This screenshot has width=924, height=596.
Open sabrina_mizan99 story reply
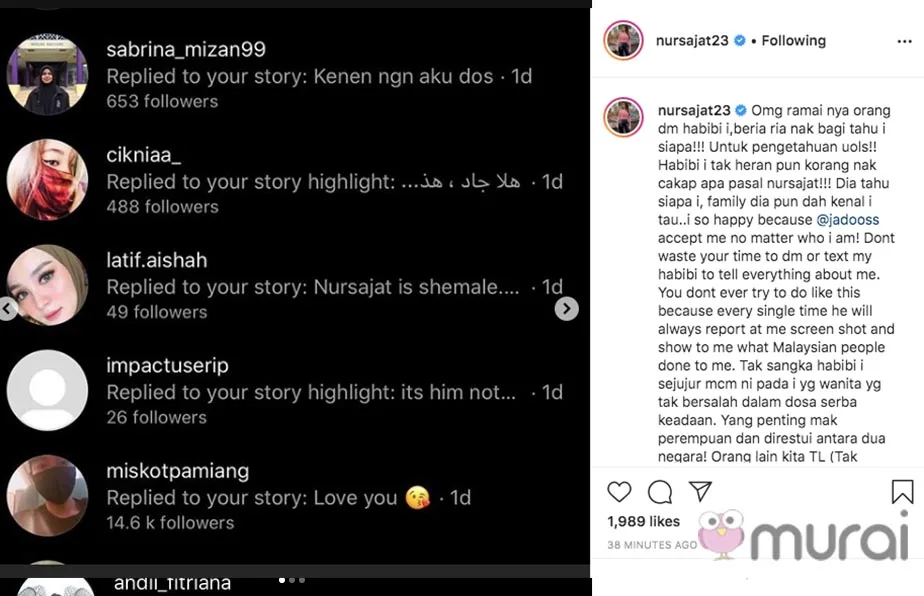(x=300, y=76)
